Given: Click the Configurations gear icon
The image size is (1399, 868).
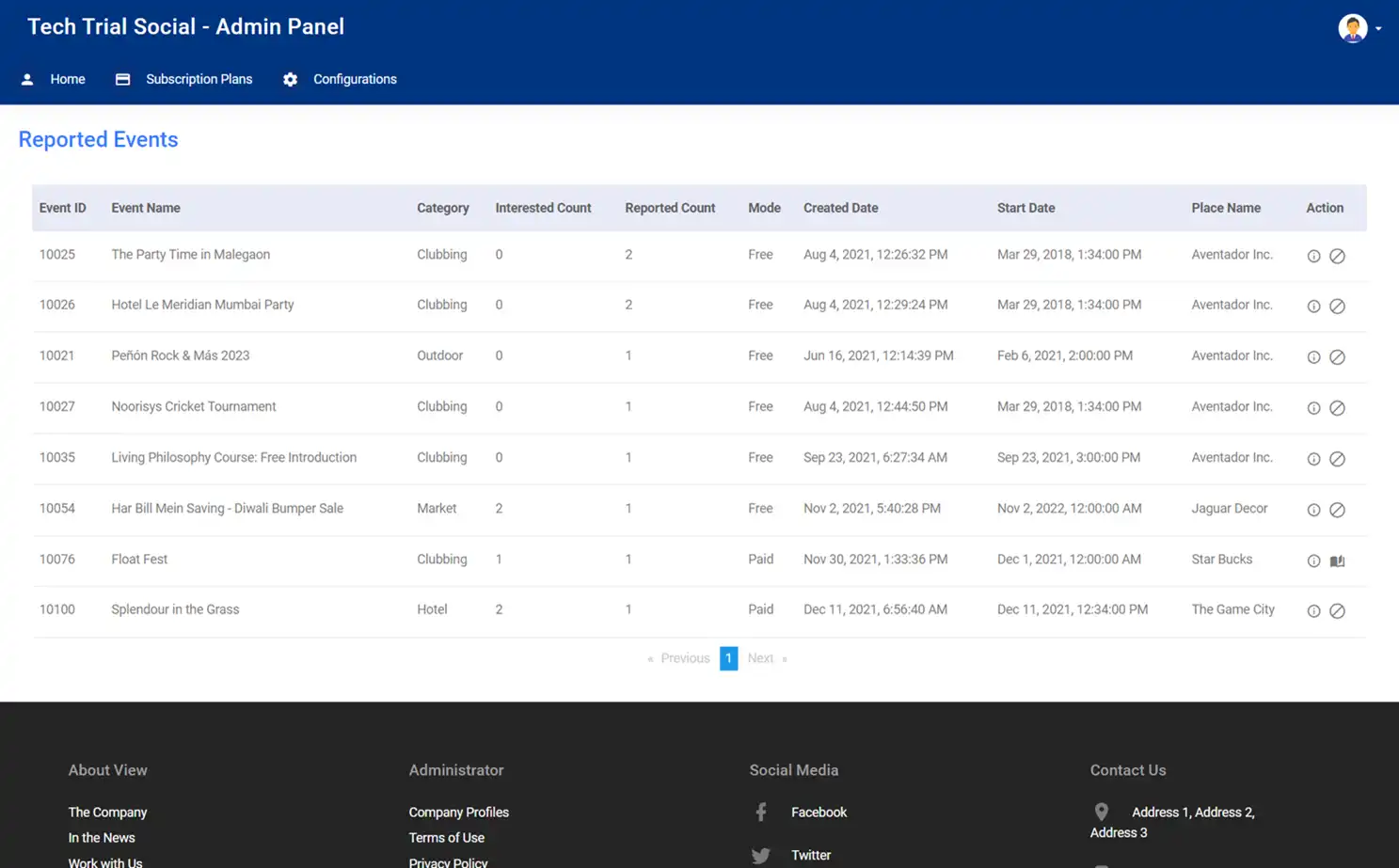Looking at the screenshot, I should click(x=290, y=79).
